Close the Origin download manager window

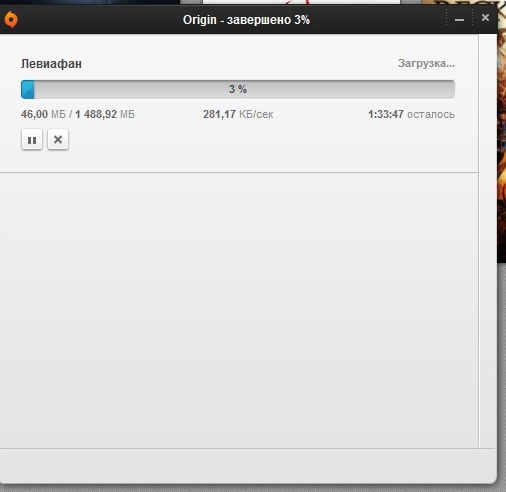(485, 18)
